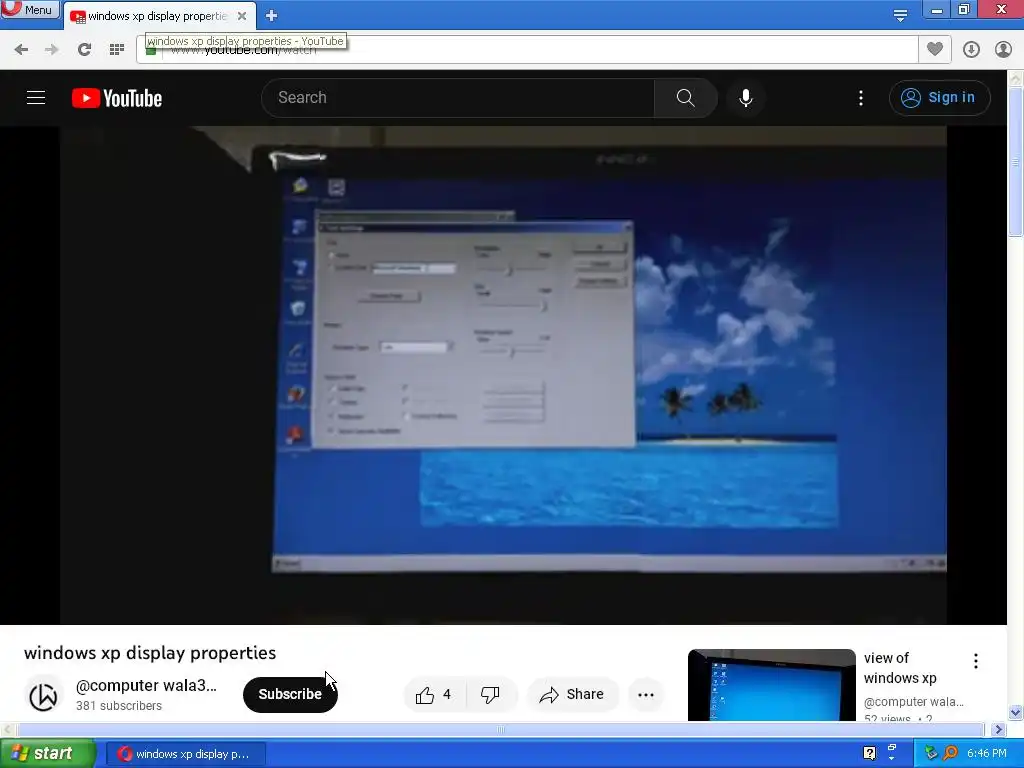Click the video player area
Image resolution: width=1024 pixels, height=768 pixels.
click(x=503, y=375)
